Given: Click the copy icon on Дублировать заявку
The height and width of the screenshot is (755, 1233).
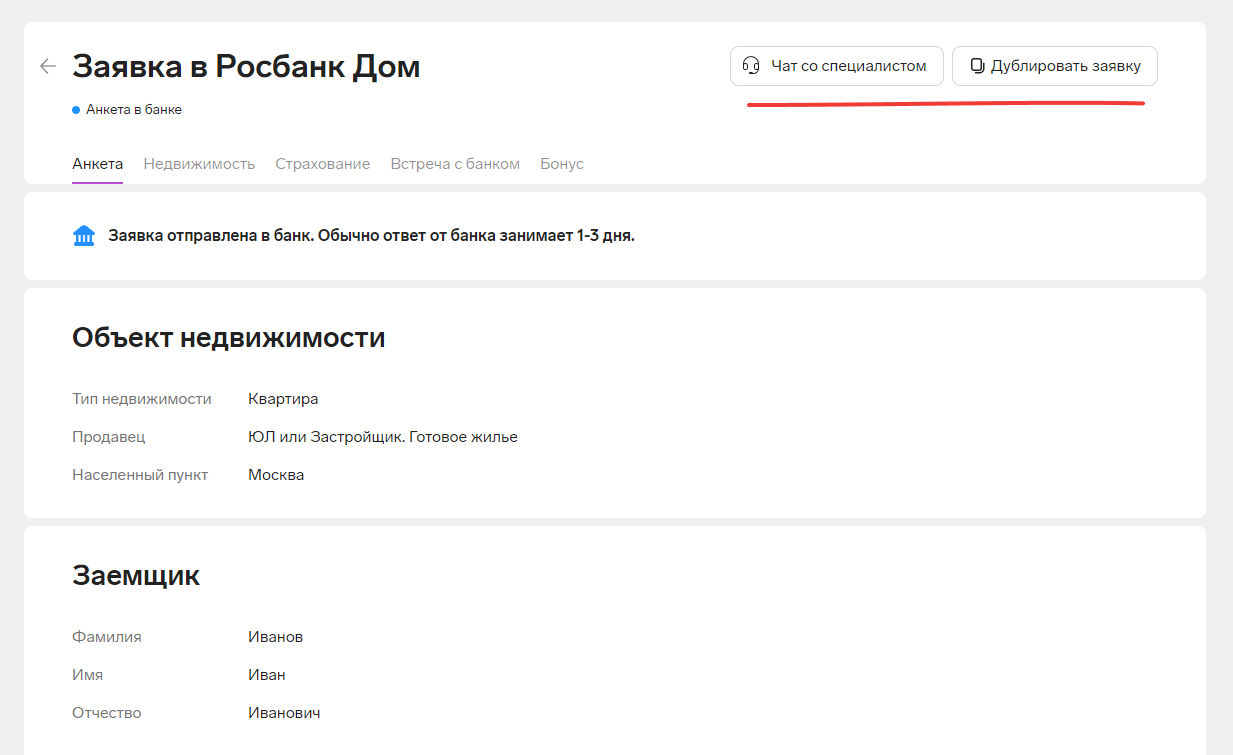Looking at the screenshot, I should [977, 66].
